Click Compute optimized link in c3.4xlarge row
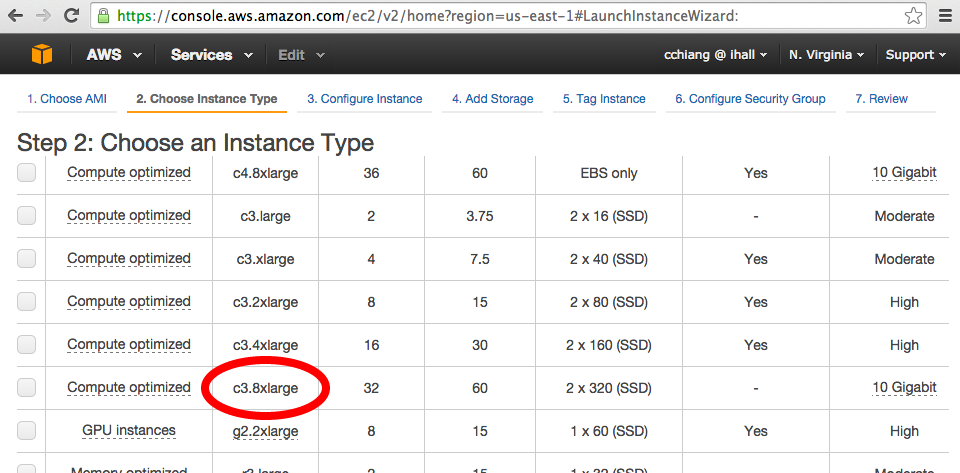 click(x=129, y=345)
